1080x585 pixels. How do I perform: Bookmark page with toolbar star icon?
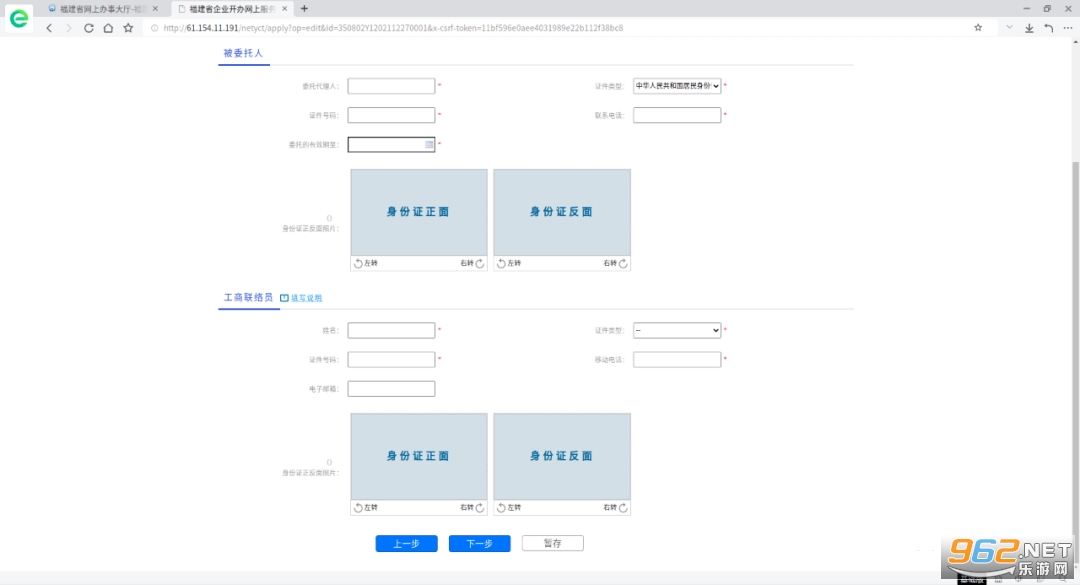(x=128, y=28)
